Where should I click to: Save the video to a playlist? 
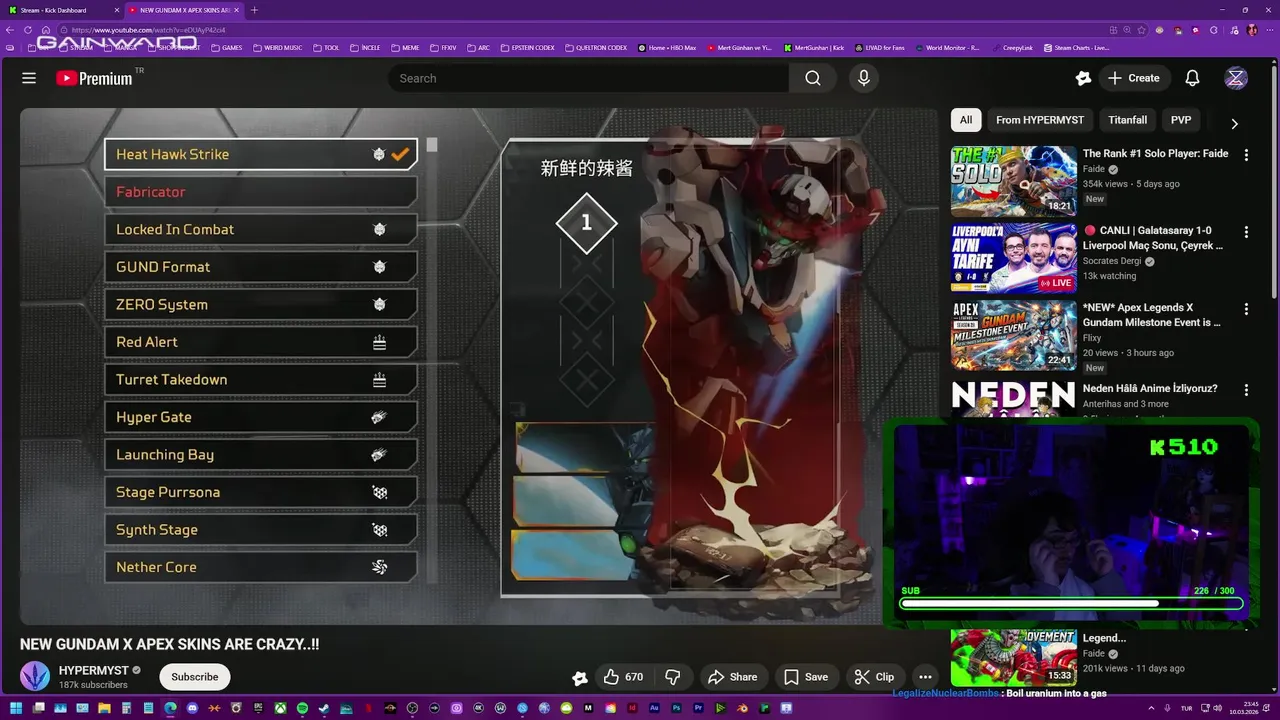806,677
